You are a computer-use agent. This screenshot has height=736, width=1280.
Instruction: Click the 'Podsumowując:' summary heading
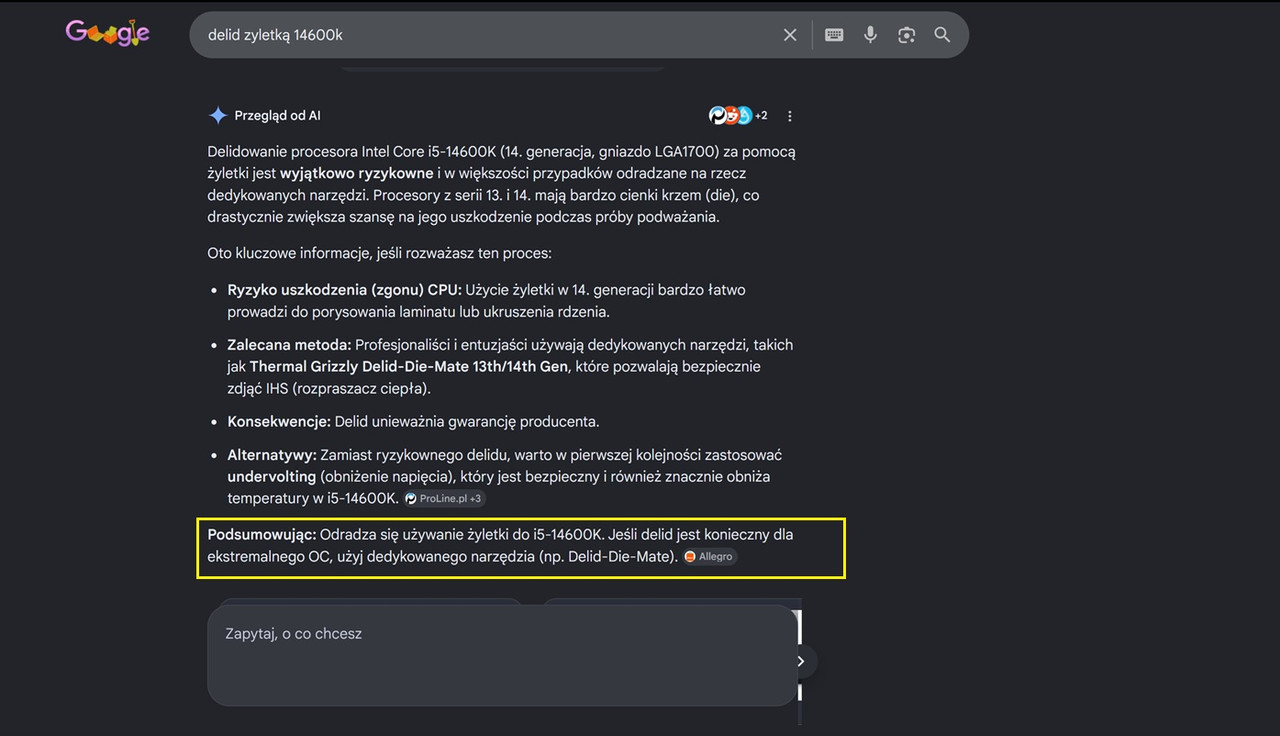[x=262, y=535]
